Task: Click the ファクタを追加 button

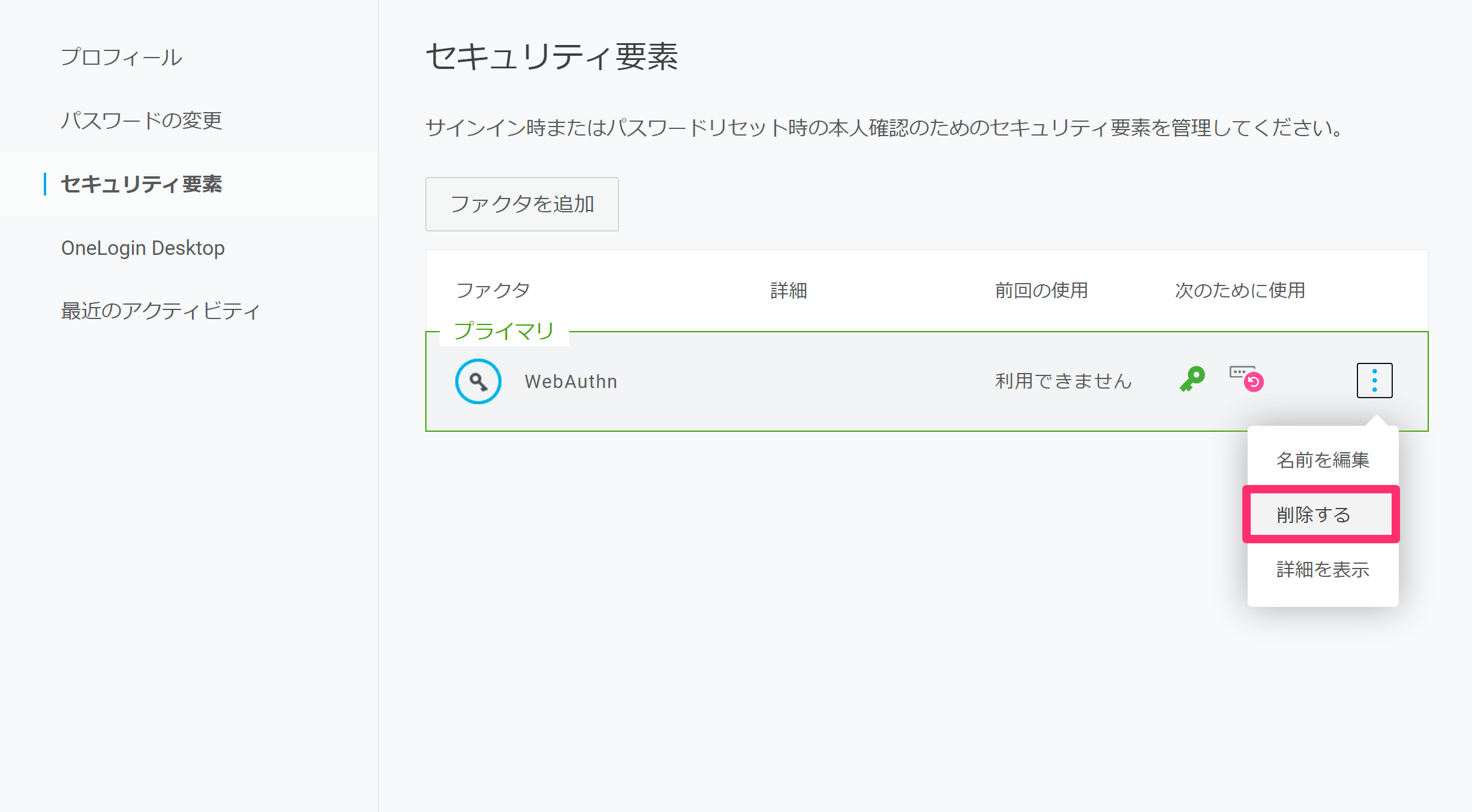Action: 522,204
